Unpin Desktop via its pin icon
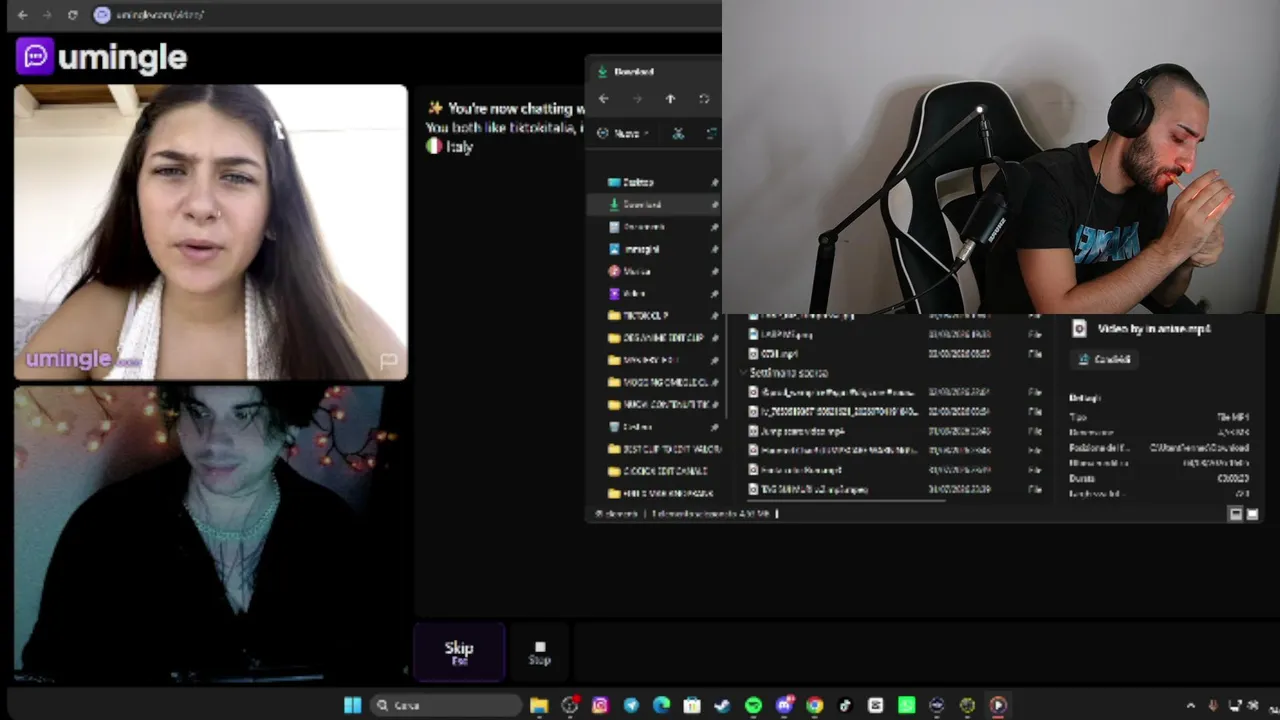The image size is (1280, 720). (714, 182)
